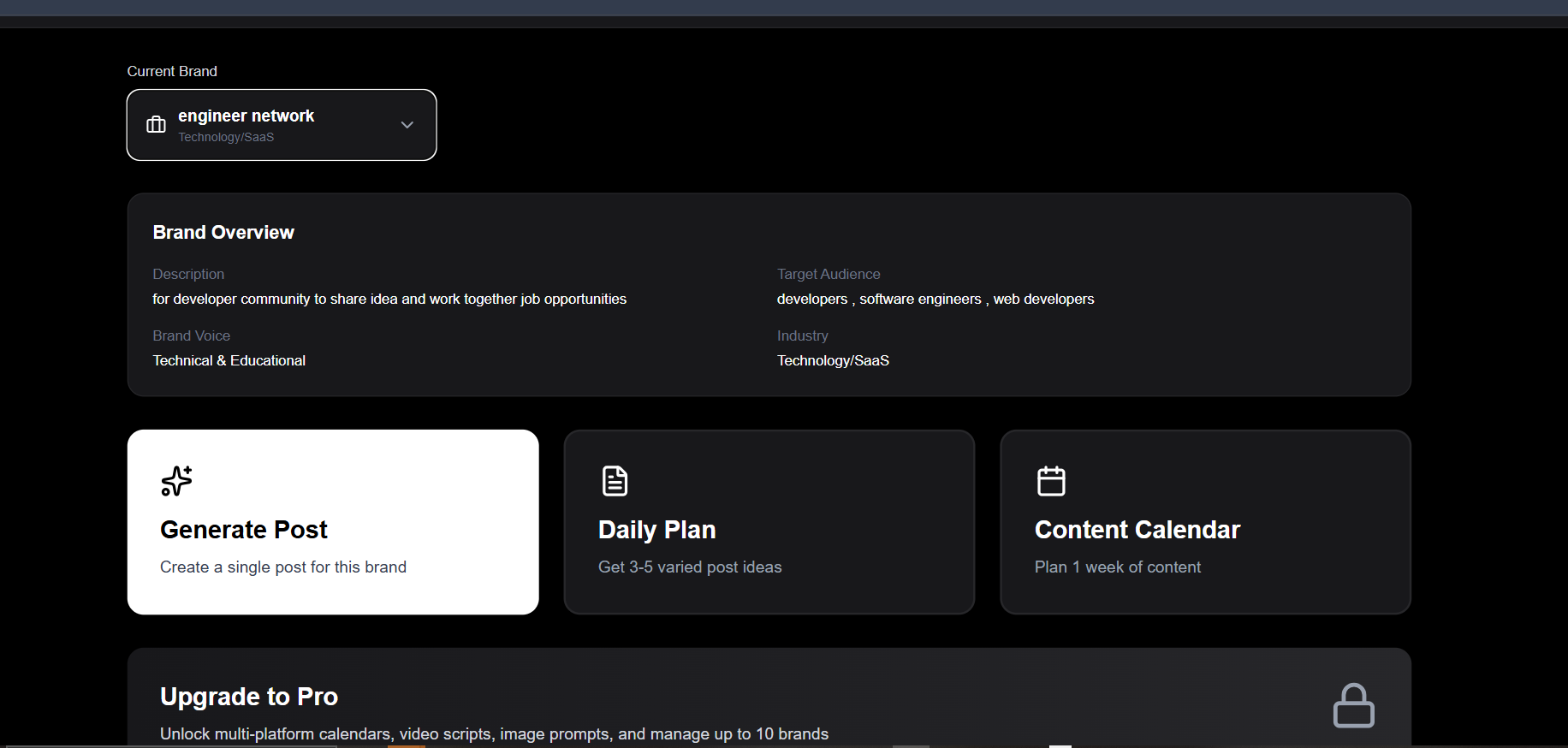1568x748 pixels.
Task: Click the Upgrade to Pro heading
Action: point(249,697)
